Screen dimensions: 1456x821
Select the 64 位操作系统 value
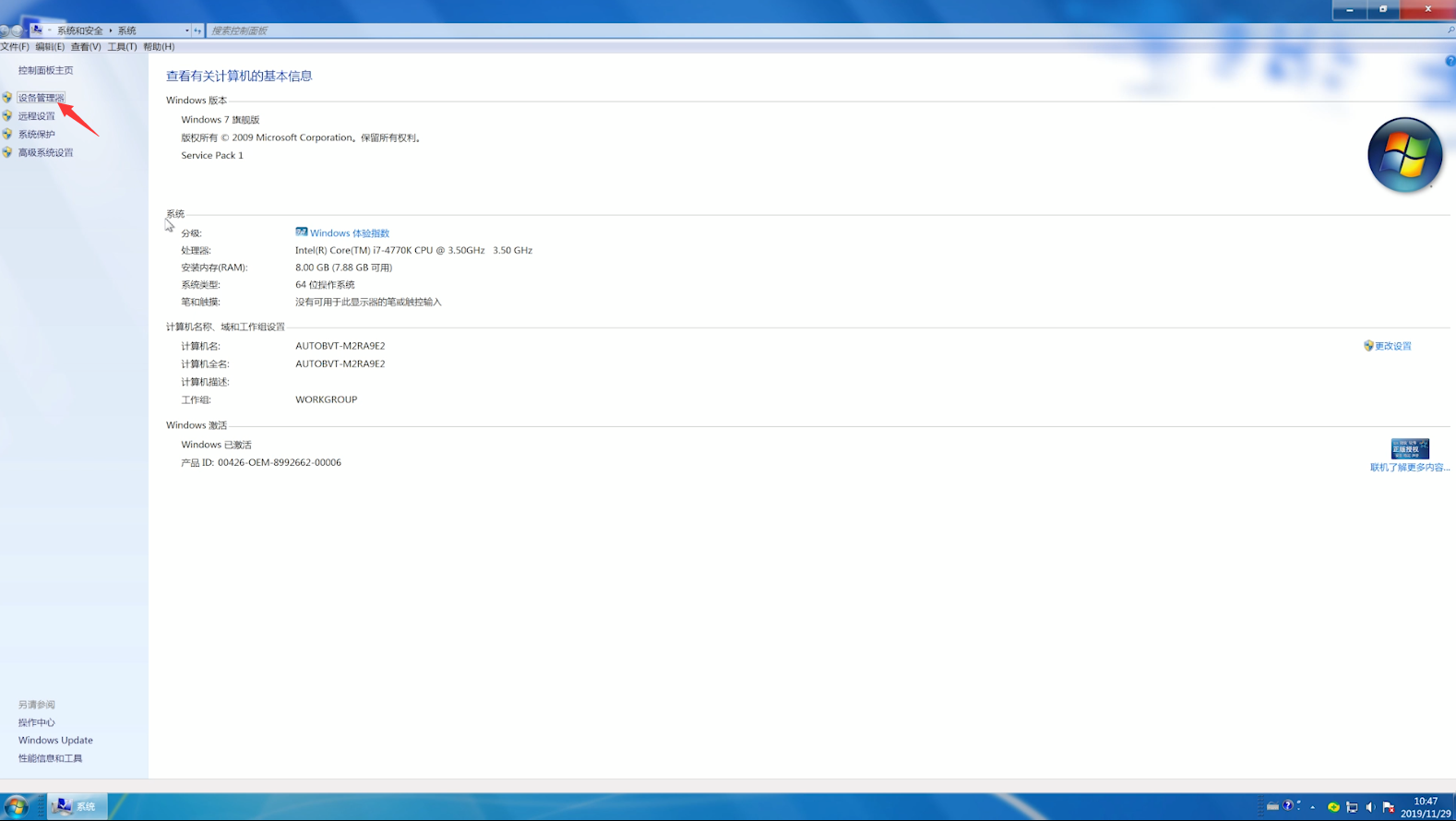pyautogui.click(x=325, y=285)
